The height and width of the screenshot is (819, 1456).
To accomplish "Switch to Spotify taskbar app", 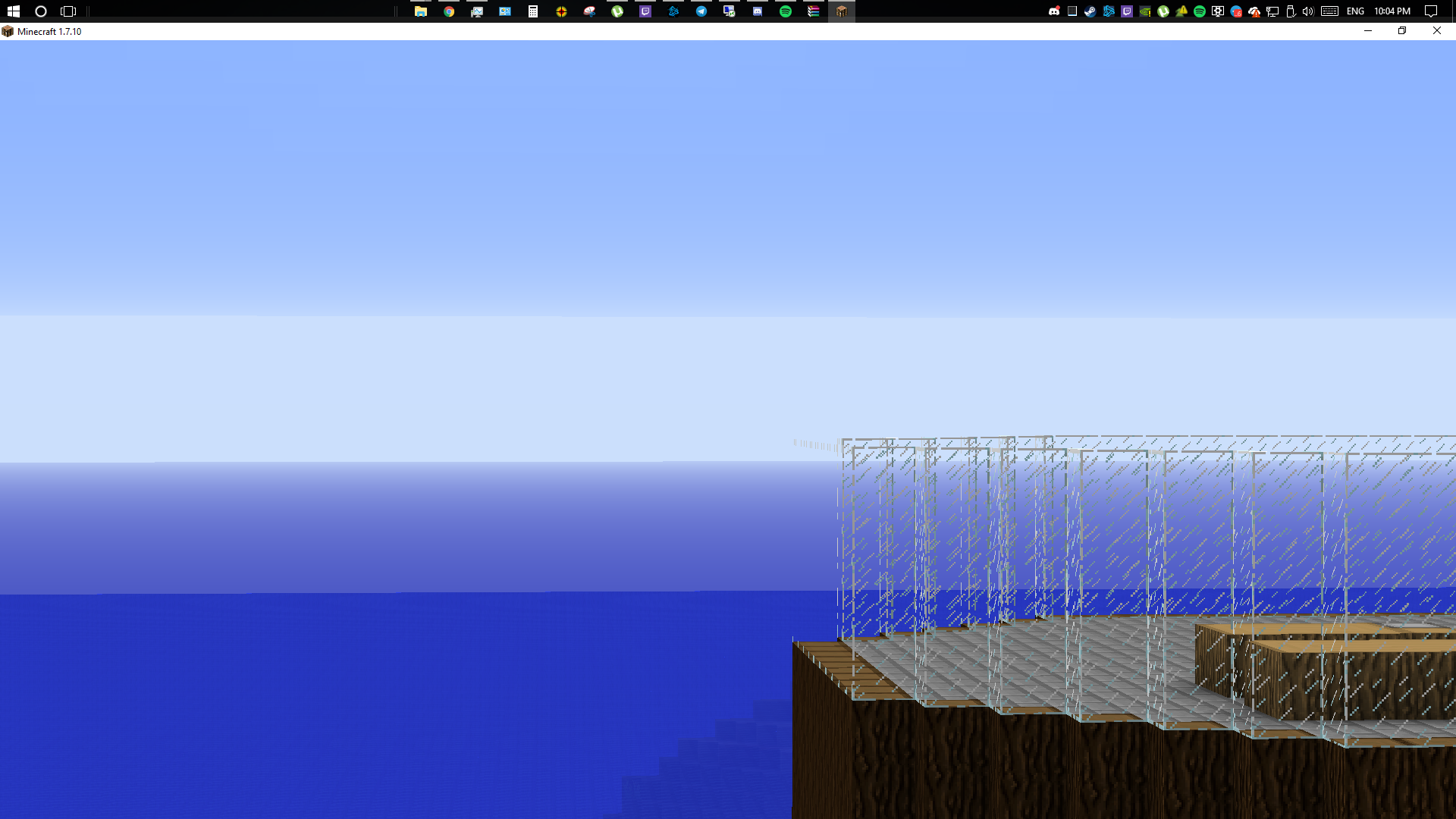I will (x=786, y=11).
